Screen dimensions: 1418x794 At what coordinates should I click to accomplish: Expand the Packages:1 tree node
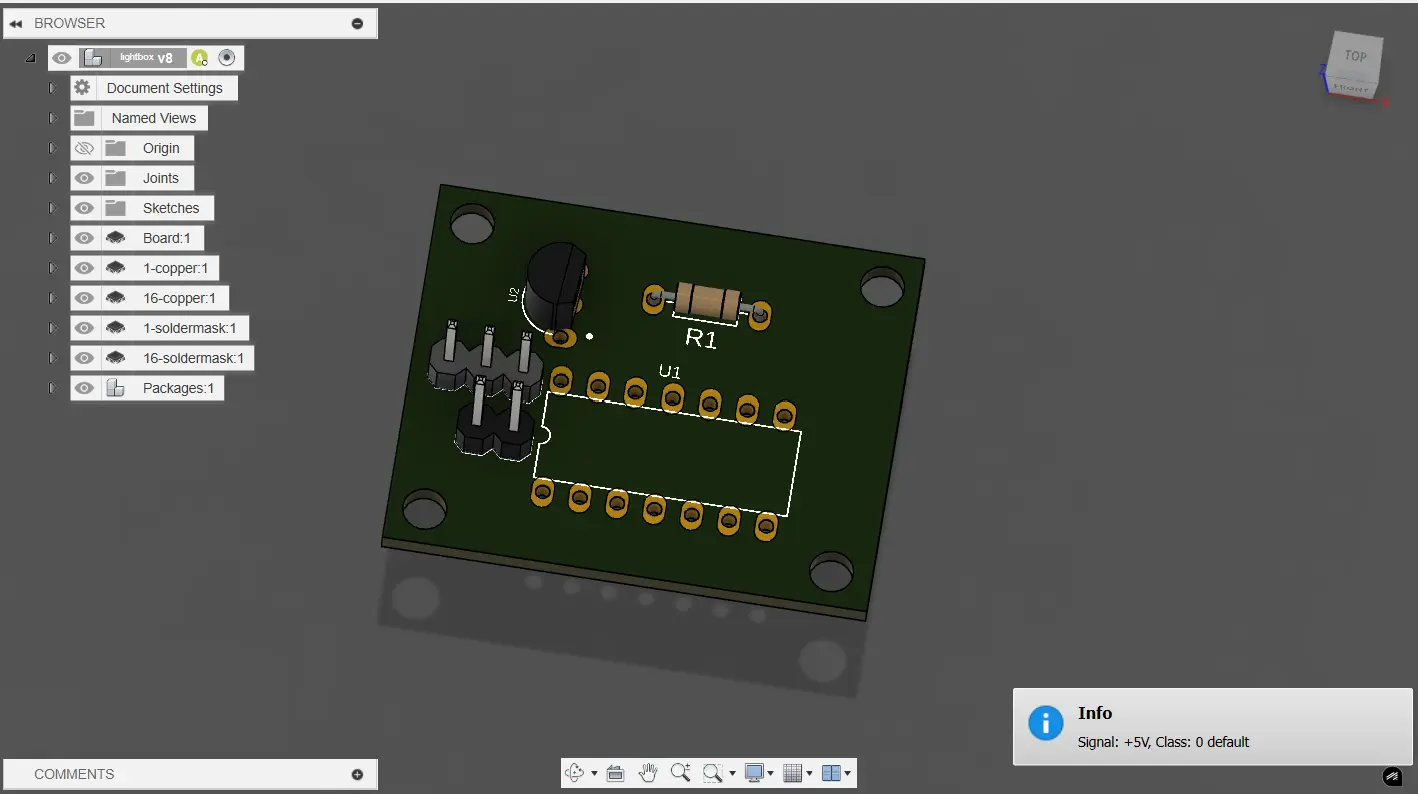[54, 388]
